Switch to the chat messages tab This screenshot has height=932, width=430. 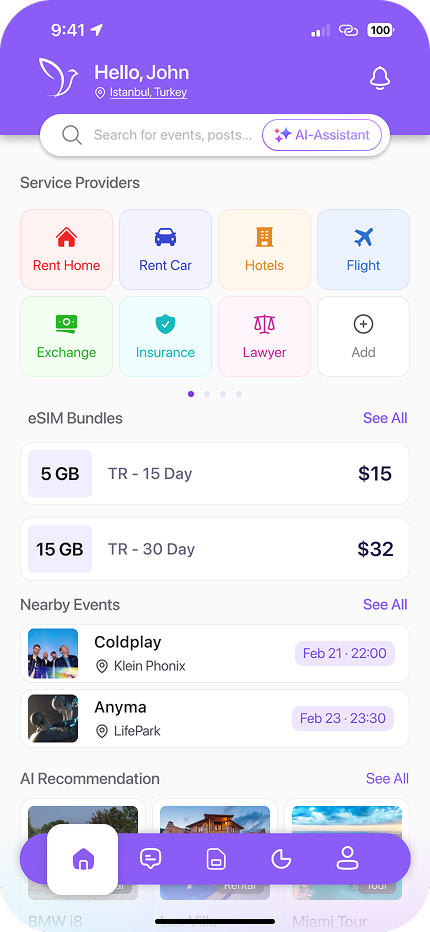pyautogui.click(x=150, y=859)
